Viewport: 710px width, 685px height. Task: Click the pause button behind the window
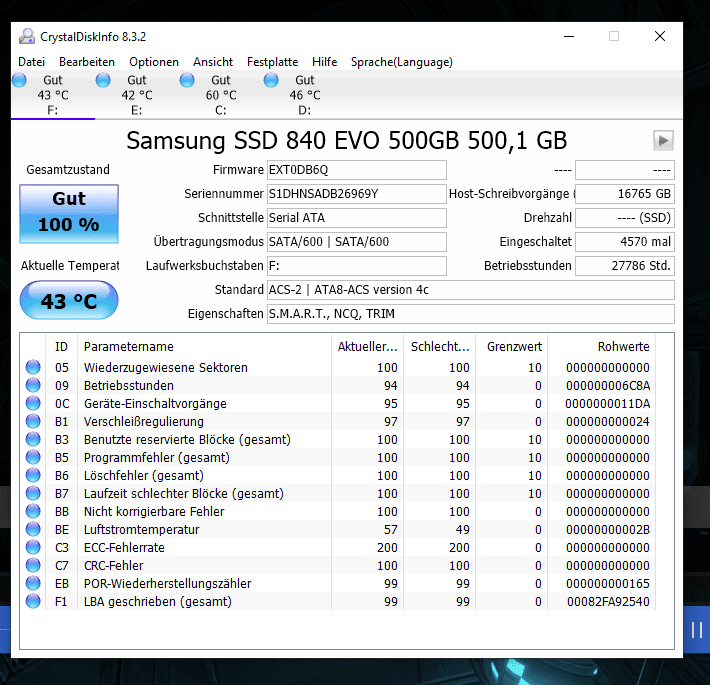pos(697,630)
